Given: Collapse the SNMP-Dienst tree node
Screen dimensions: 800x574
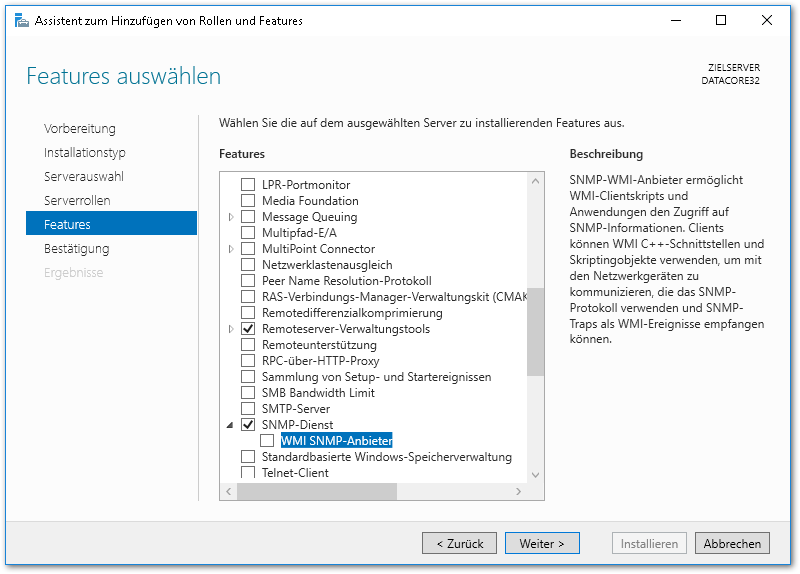Looking at the screenshot, I should click(231, 425).
